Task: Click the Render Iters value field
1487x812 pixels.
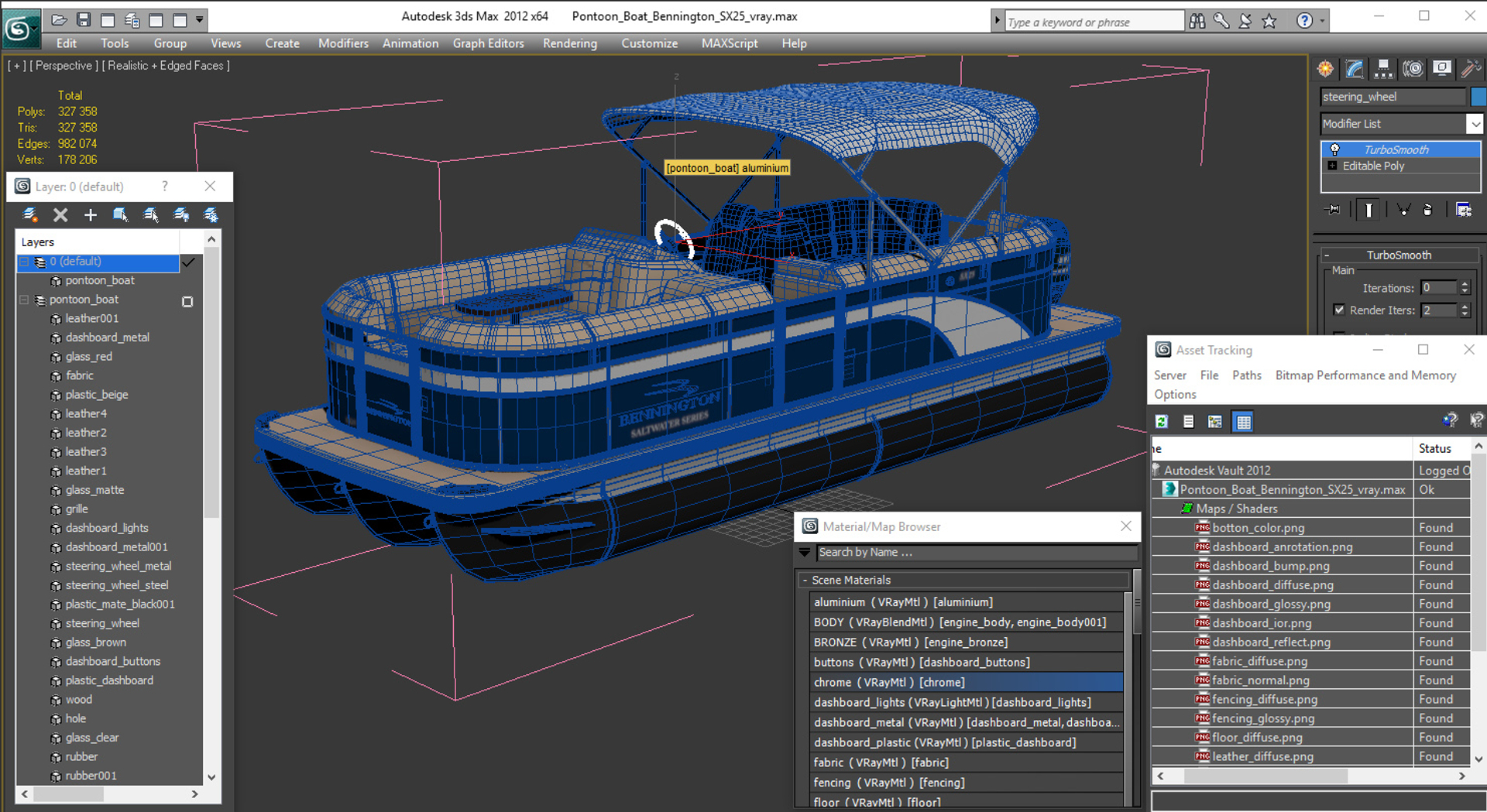Action: click(1439, 310)
